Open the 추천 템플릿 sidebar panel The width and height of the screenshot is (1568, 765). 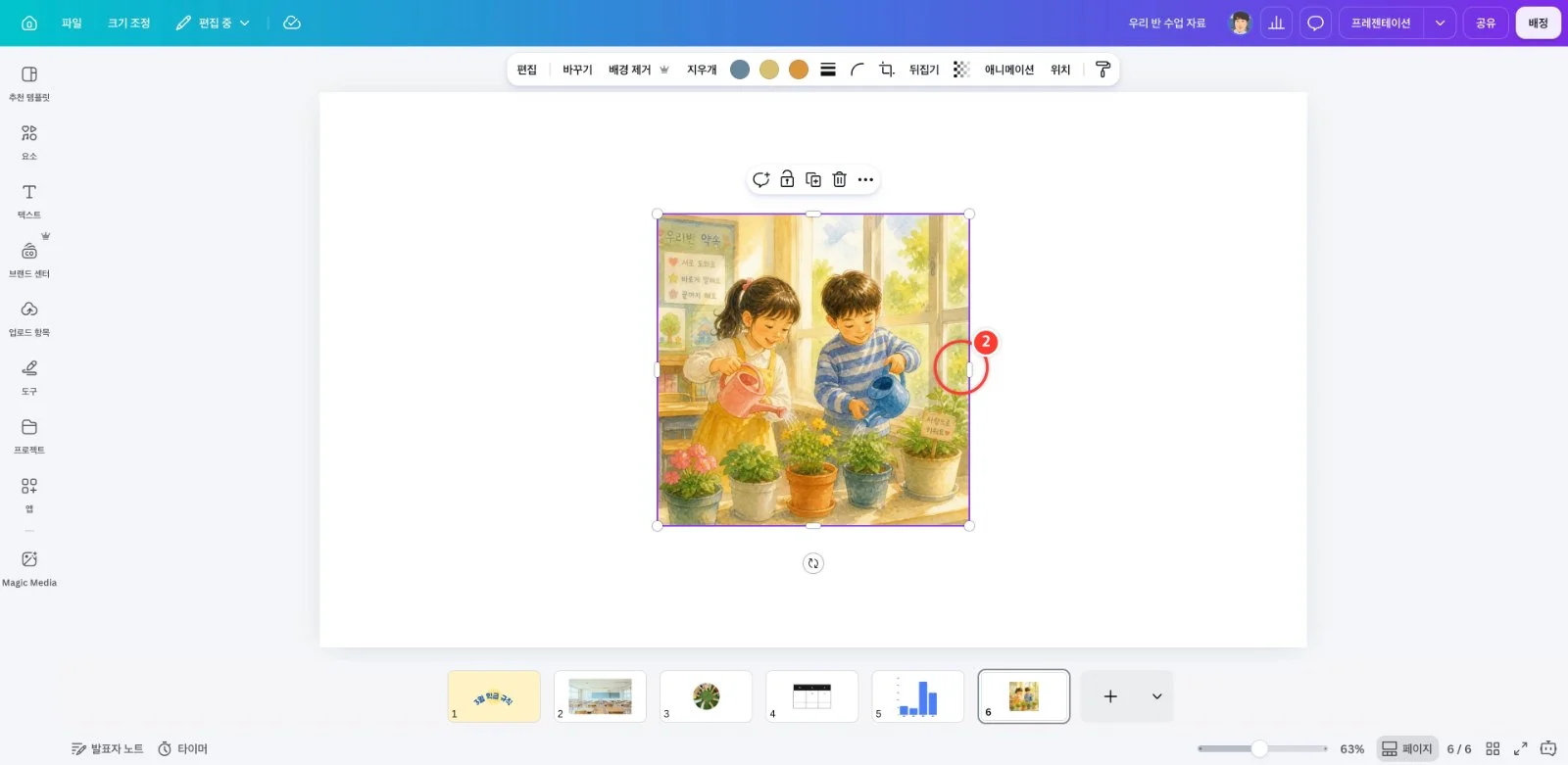(x=29, y=83)
